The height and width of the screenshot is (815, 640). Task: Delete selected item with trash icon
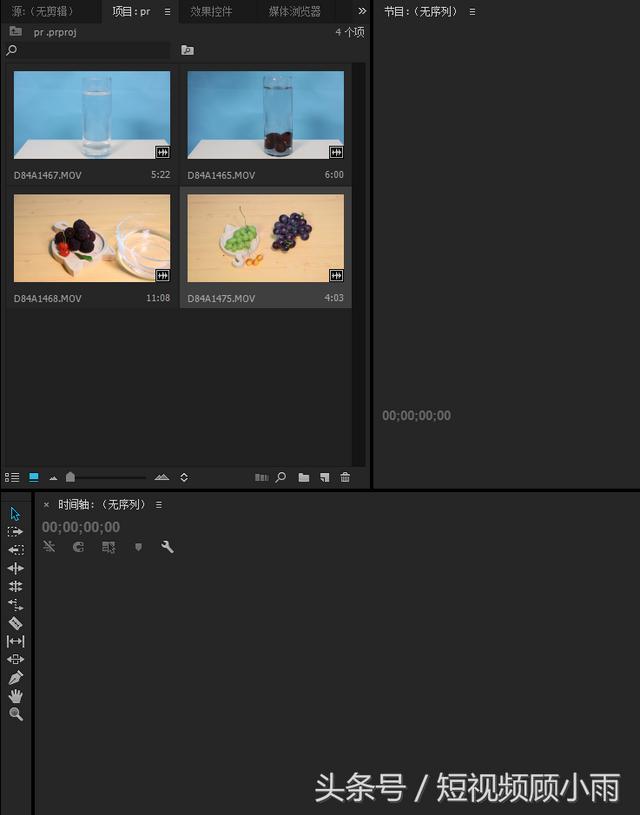tap(345, 478)
